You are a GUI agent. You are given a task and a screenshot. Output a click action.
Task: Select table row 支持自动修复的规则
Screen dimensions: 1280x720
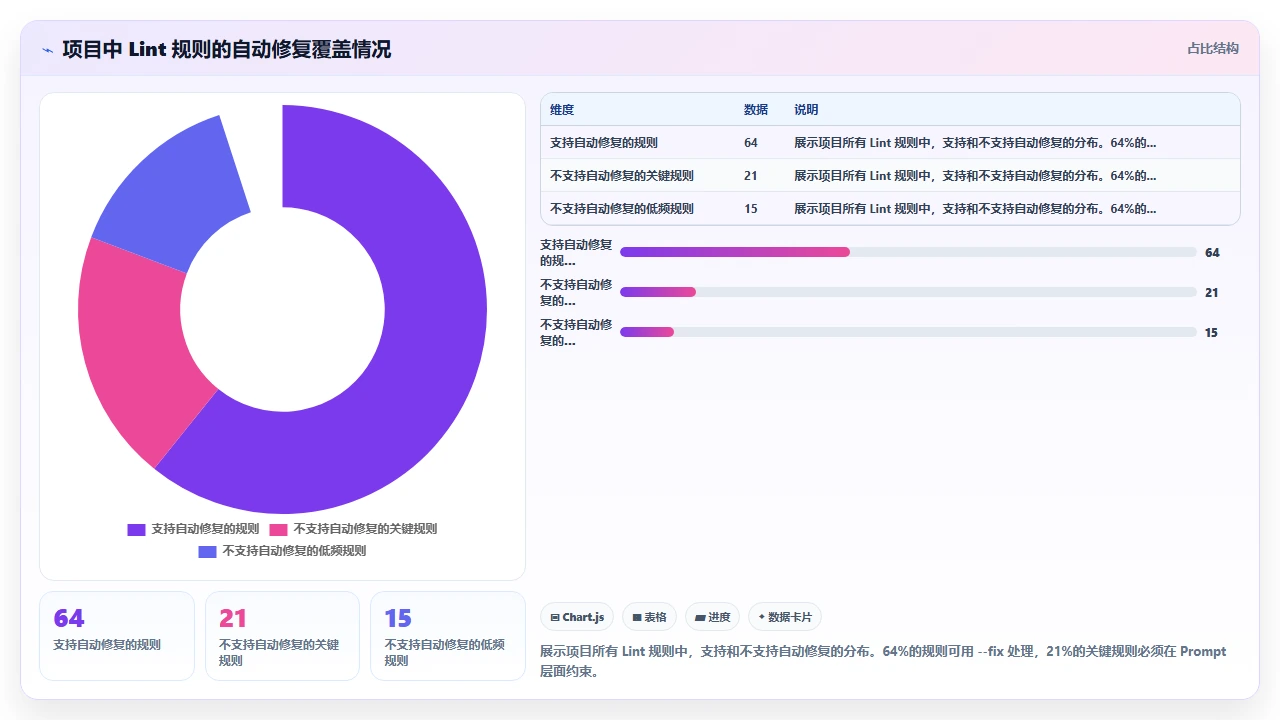(x=890, y=143)
